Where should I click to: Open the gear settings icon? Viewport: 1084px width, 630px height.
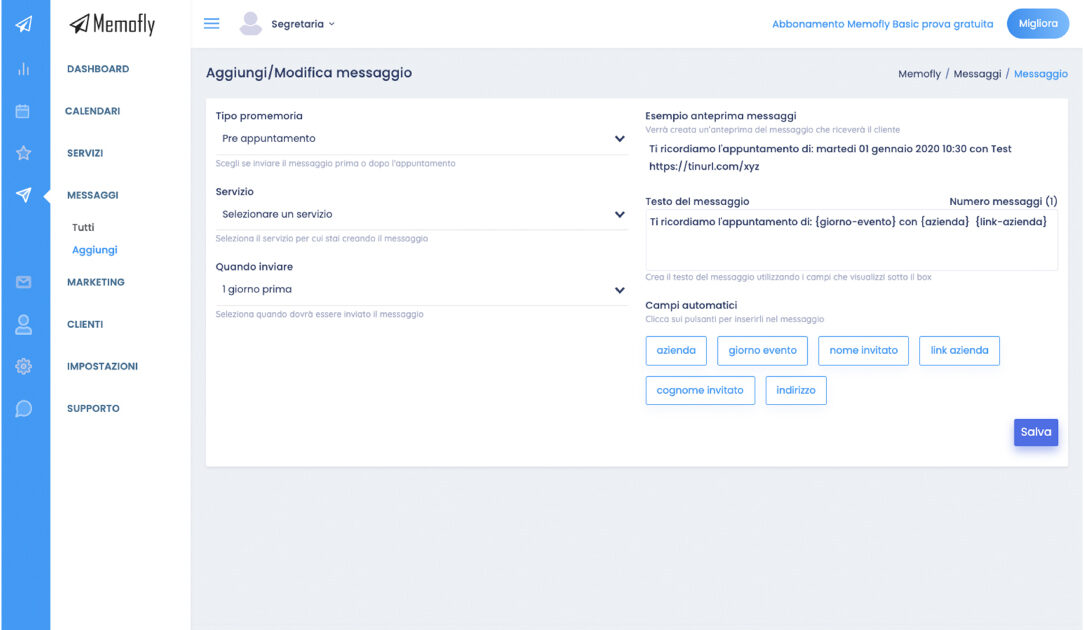click(24, 366)
